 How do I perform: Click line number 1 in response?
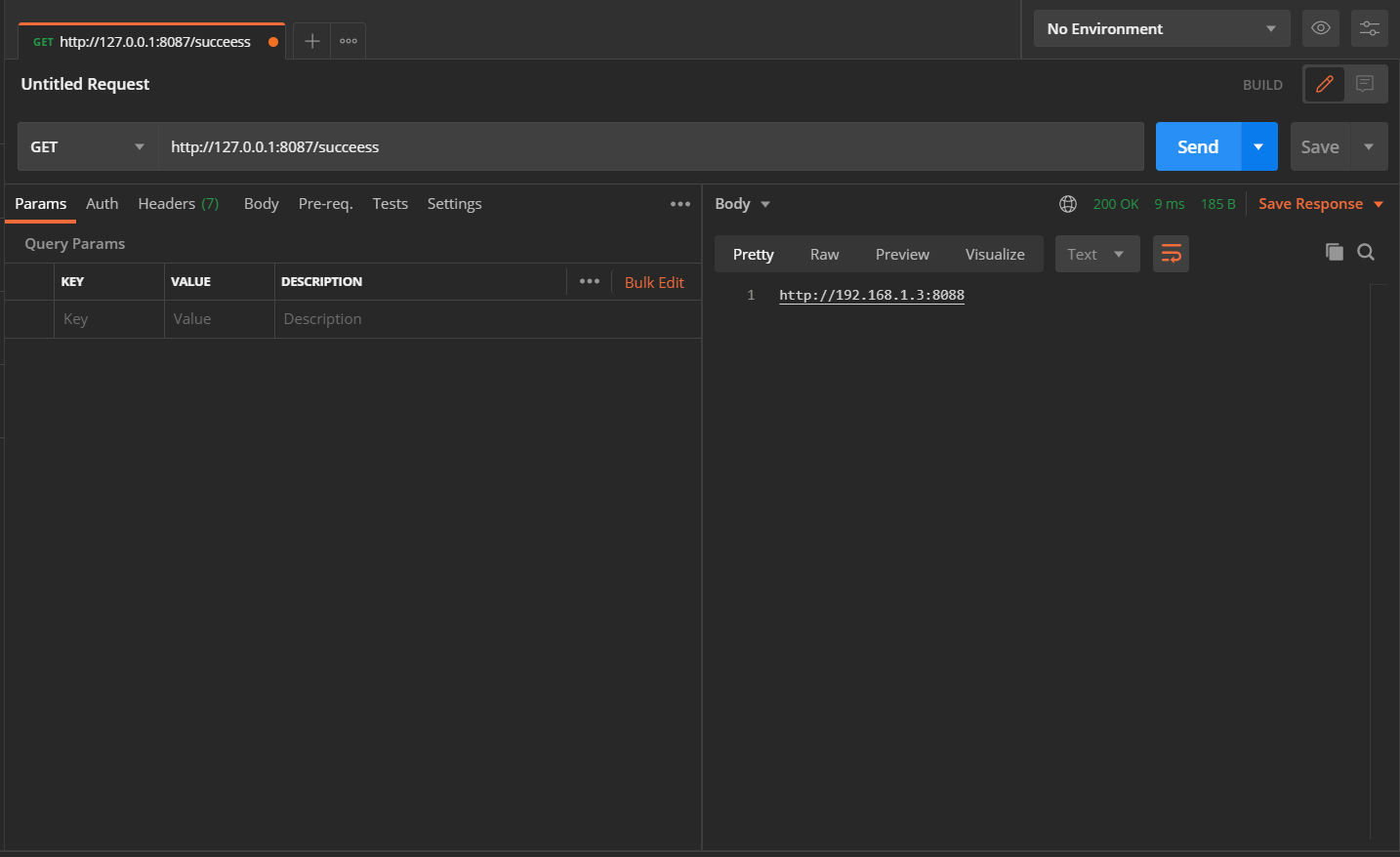(751, 295)
